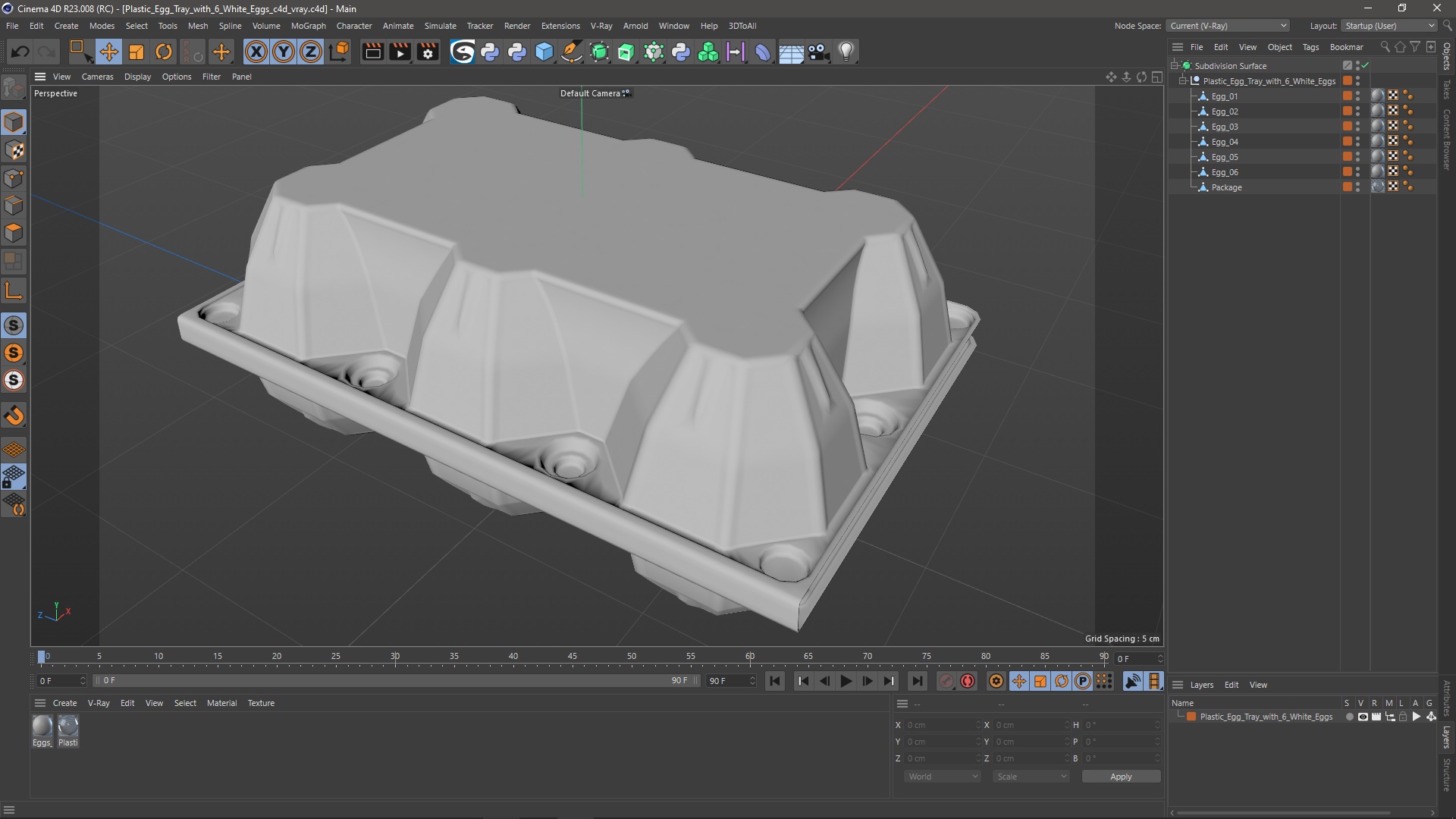Click the Light bulb object icon
The height and width of the screenshot is (819, 1456).
point(846,52)
